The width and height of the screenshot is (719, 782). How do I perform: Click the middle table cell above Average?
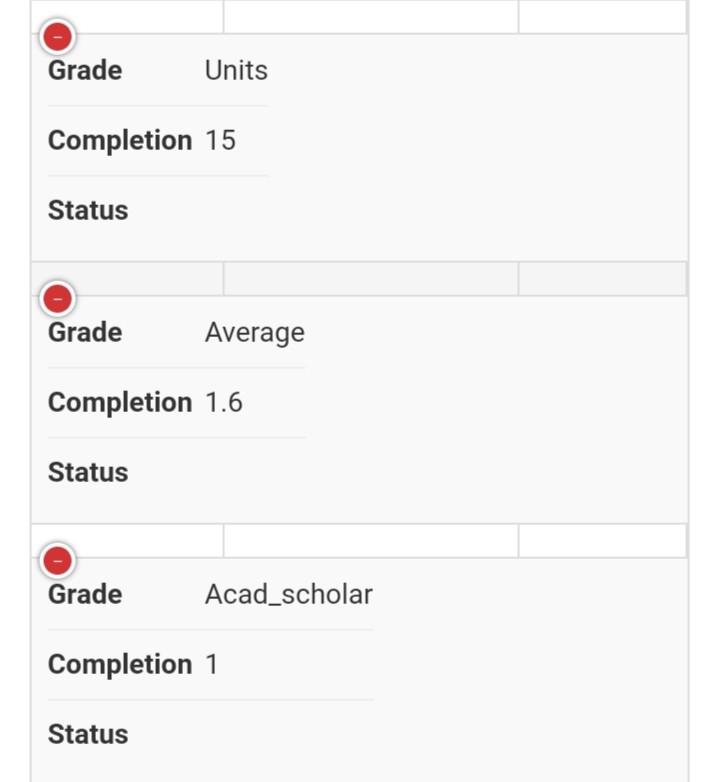pos(371,279)
